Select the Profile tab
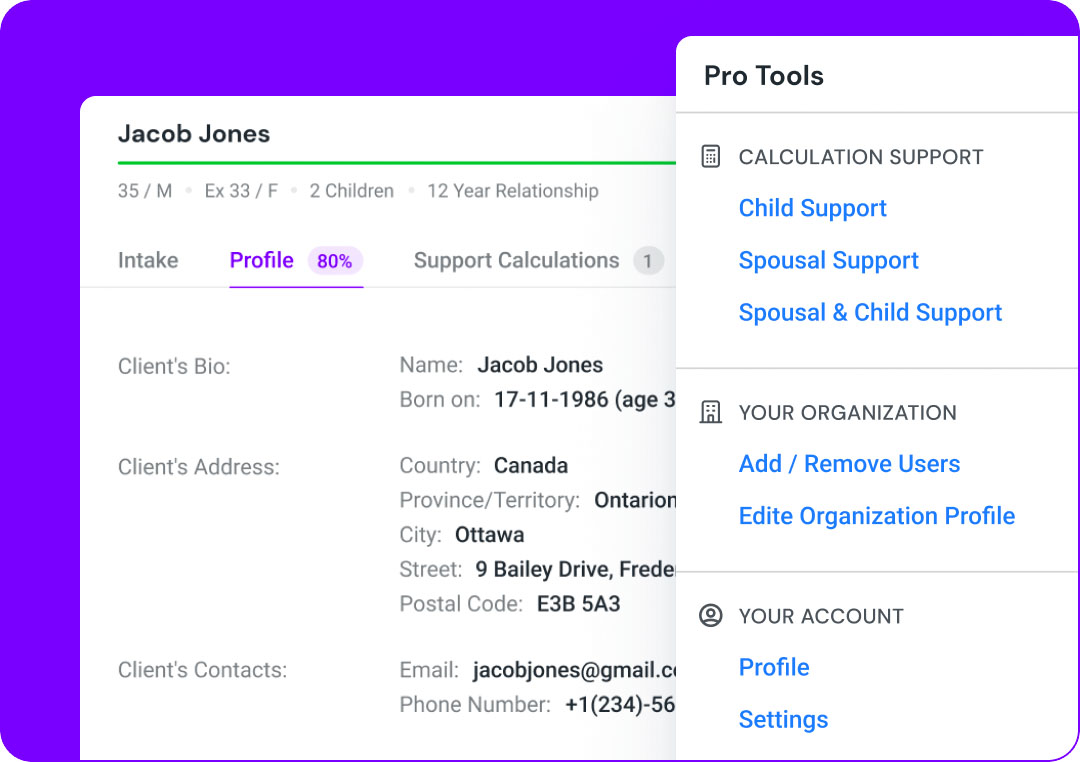This screenshot has height=762, width=1080. pyautogui.click(x=262, y=260)
